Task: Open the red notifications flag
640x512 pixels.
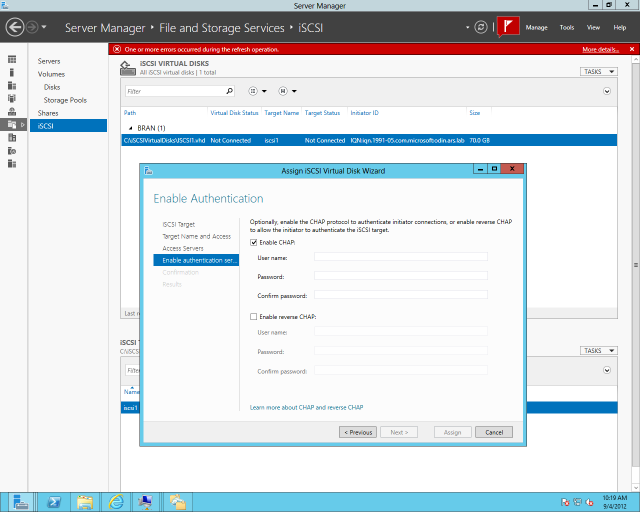Action: (508, 27)
